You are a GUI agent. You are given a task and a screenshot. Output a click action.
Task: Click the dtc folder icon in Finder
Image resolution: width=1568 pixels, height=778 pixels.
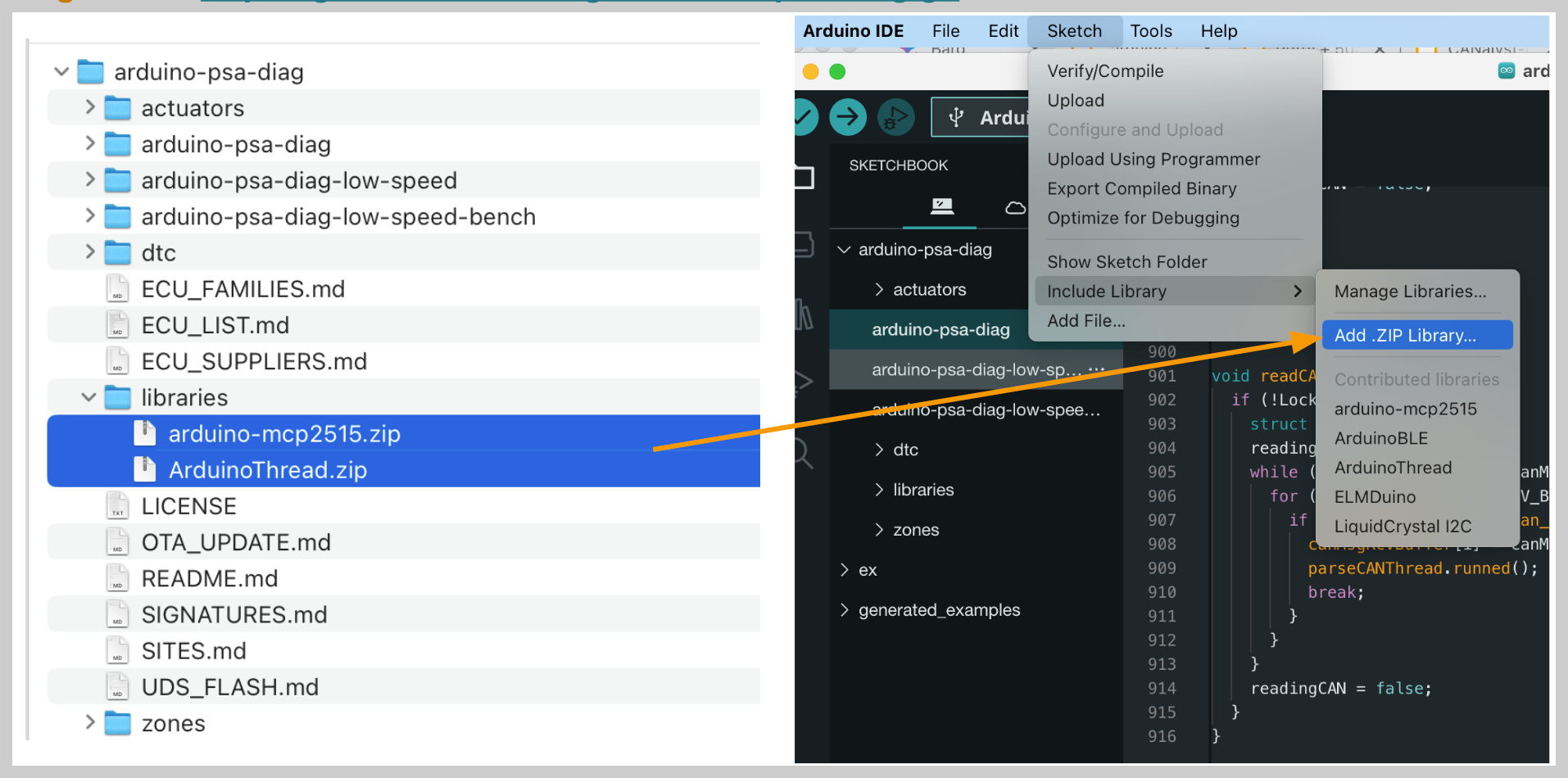coord(118,252)
